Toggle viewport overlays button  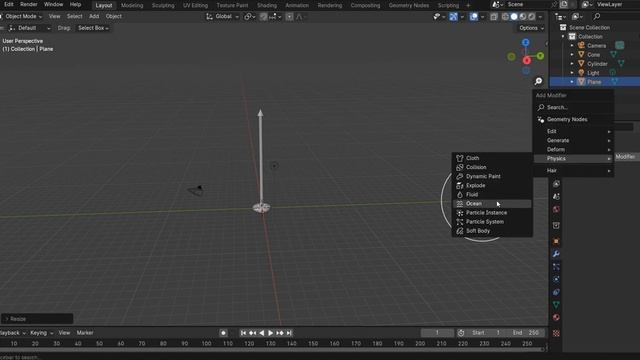[473, 17]
